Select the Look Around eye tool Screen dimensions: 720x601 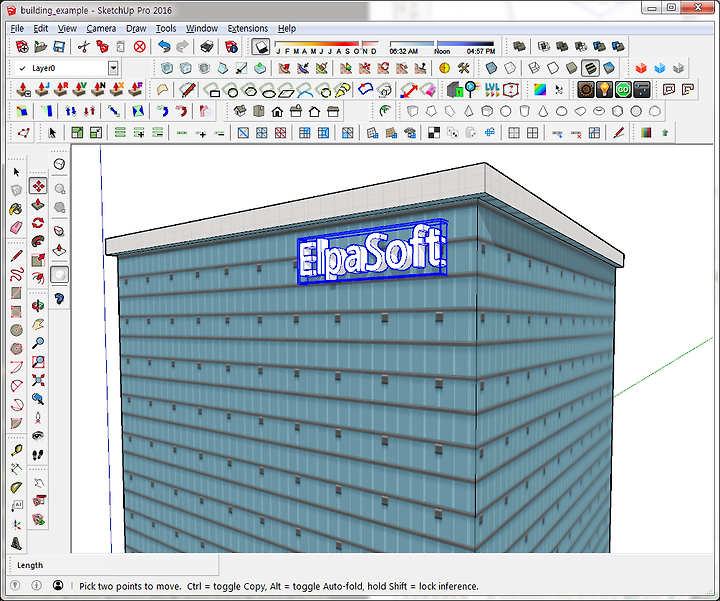pyautogui.click(x=38, y=436)
